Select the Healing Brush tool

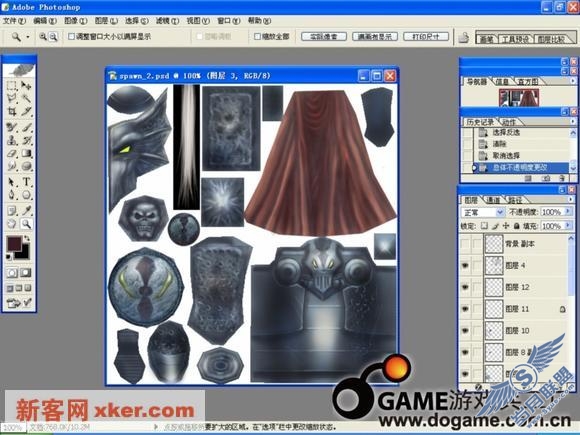12,128
